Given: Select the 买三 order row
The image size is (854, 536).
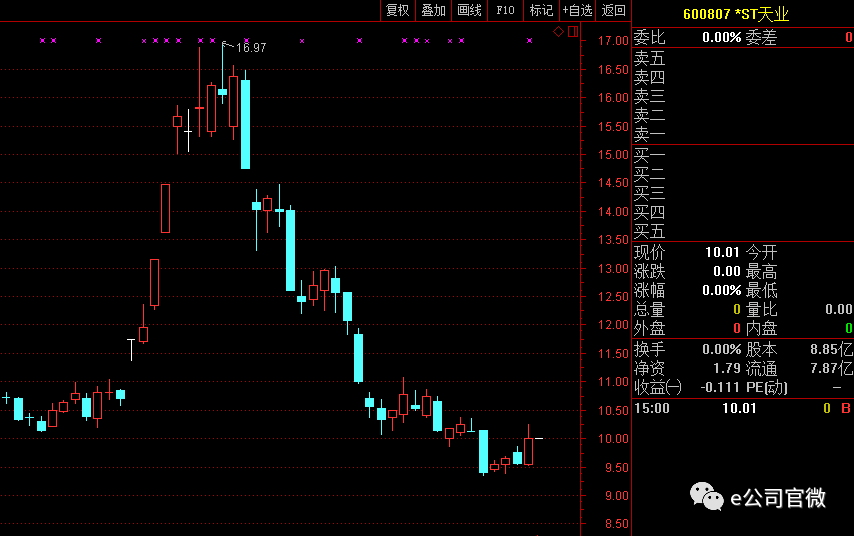Looking at the screenshot, I should point(743,194).
